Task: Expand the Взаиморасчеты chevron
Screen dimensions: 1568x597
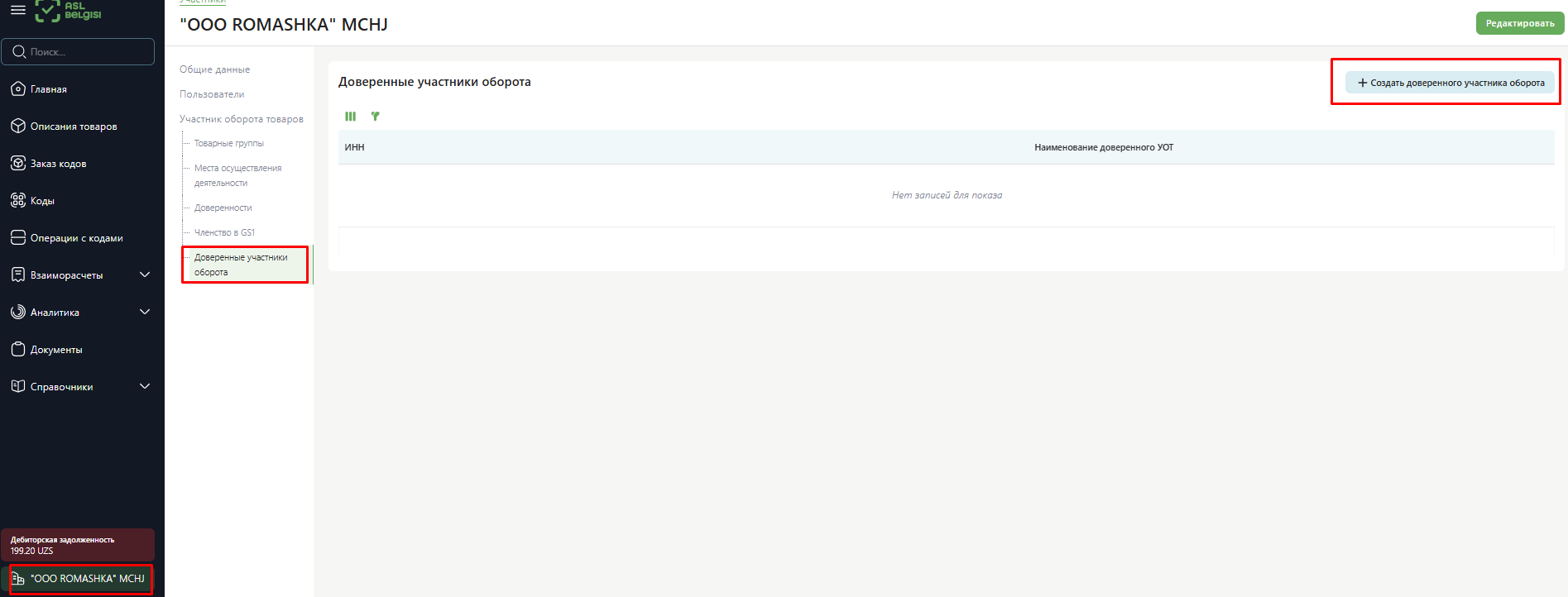Action: coord(145,275)
